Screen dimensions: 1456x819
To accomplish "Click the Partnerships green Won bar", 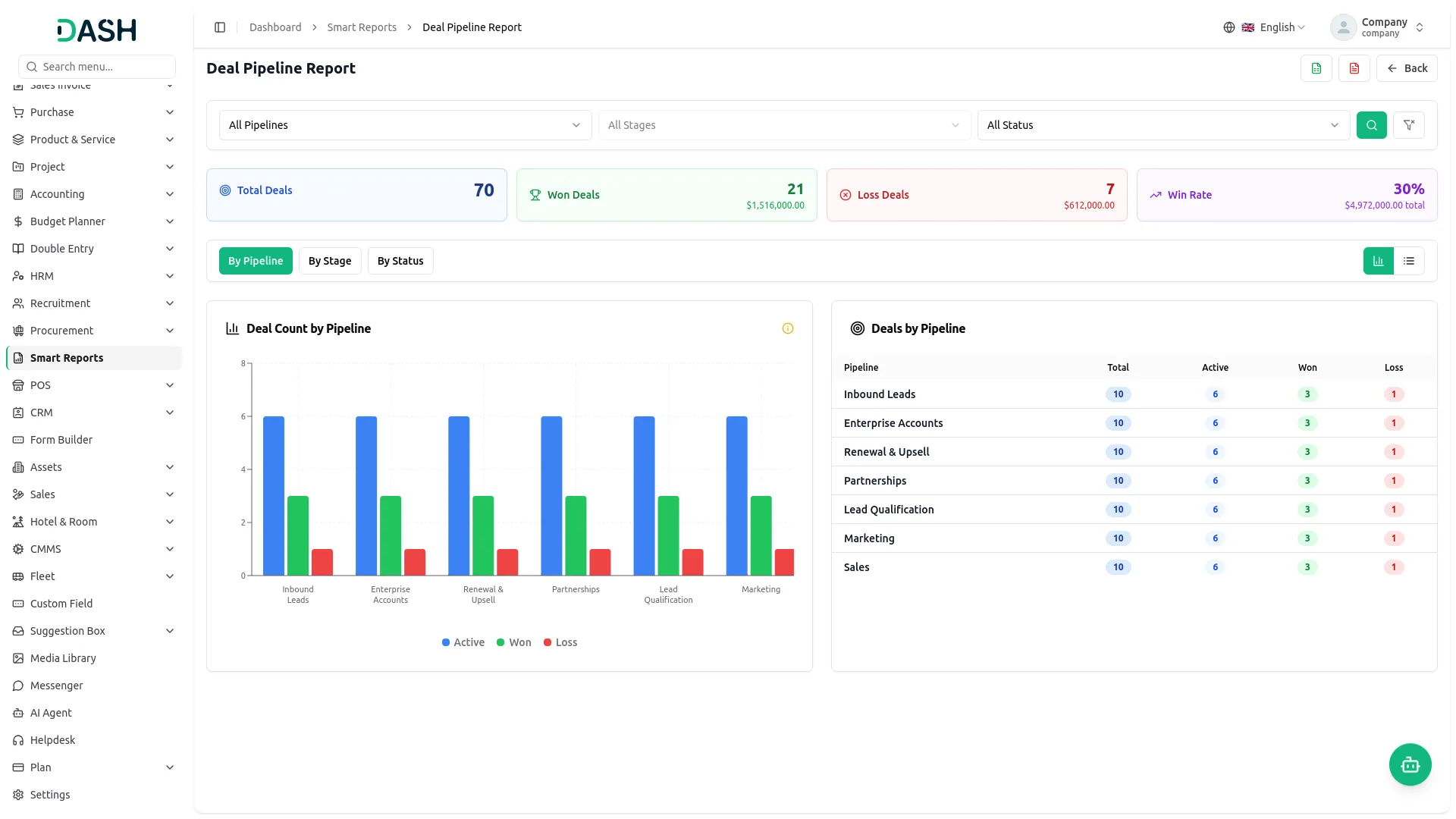I will coord(576,535).
